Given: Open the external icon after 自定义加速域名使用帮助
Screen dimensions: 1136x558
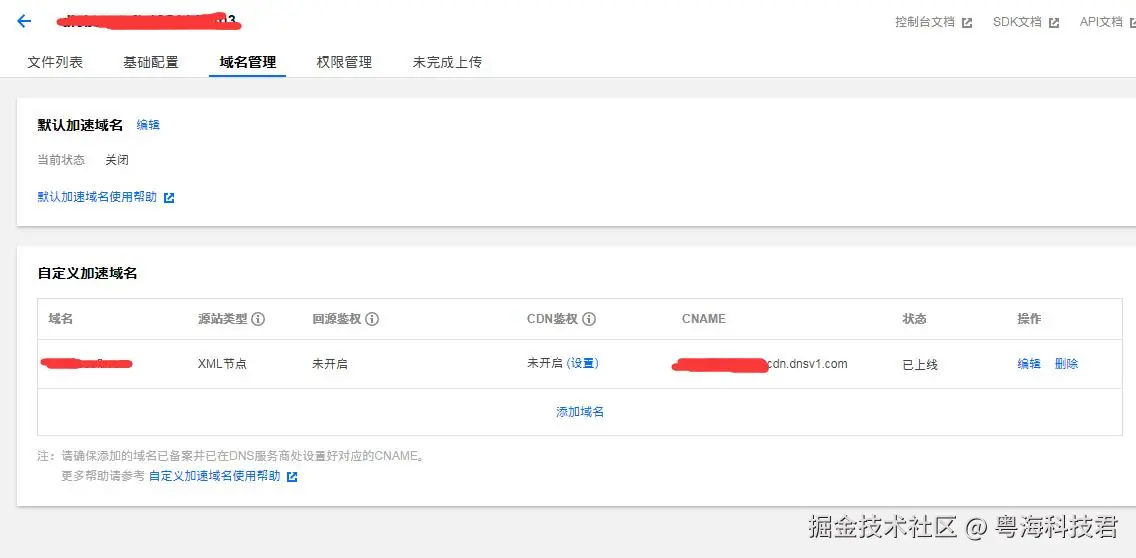Looking at the screenshot, I should [x=292, y=477].
